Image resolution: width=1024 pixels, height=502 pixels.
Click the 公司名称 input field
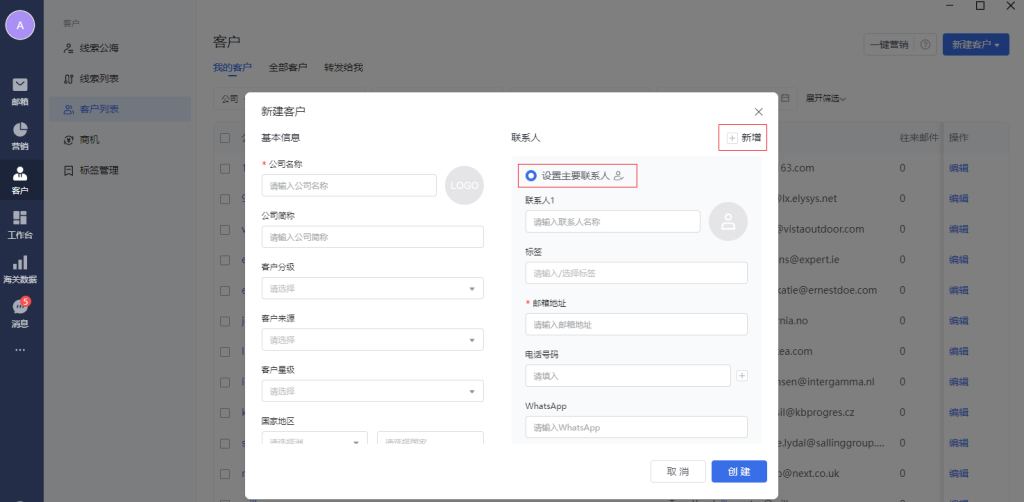(349, 185)
